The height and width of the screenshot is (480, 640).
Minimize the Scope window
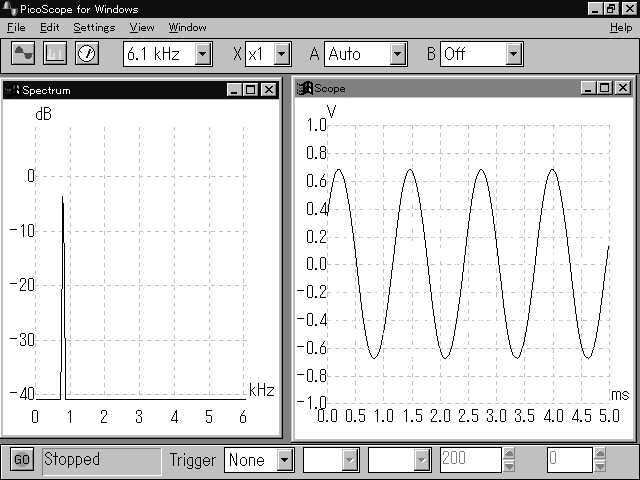[x=588, y=88]
